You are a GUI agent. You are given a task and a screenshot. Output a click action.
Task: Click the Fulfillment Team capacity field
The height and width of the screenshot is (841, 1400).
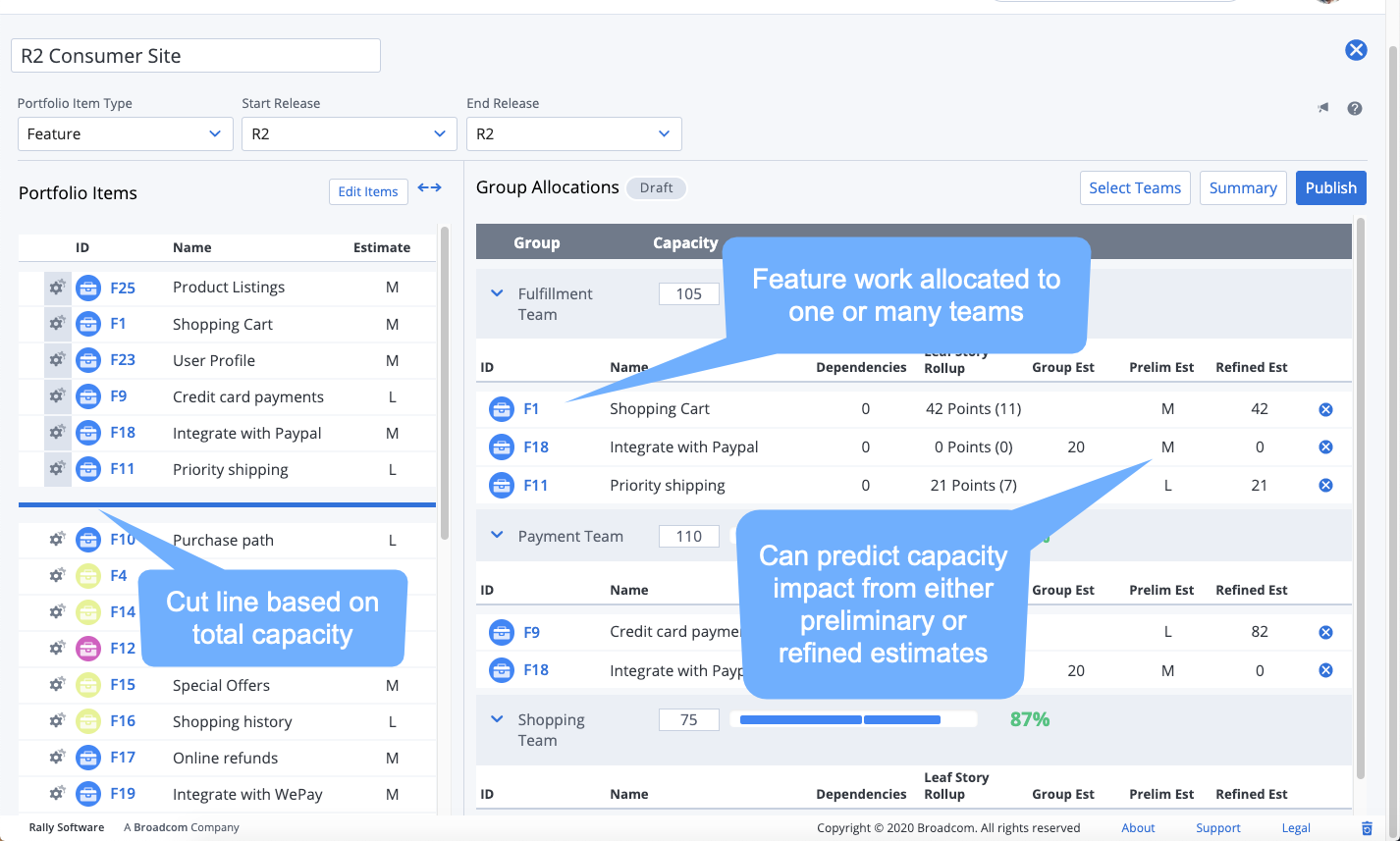(688, 294)
